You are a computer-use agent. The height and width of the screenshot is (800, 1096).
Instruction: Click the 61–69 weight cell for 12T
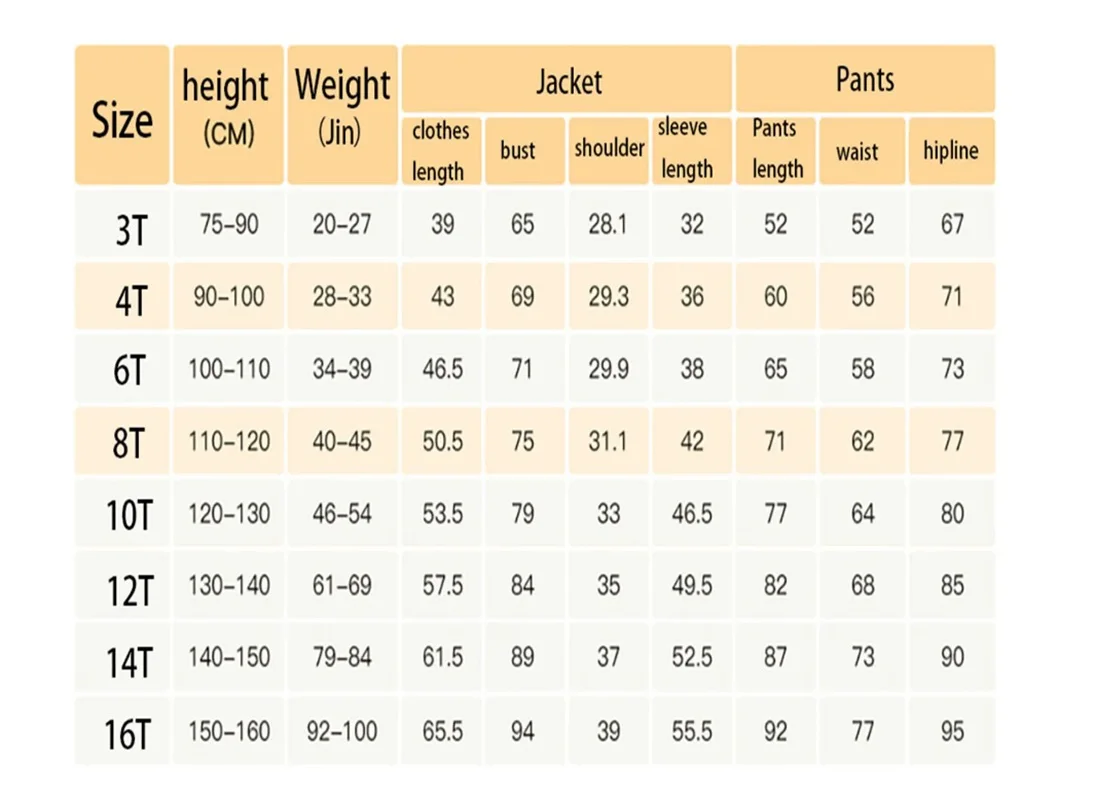click(x=342, y=586)
